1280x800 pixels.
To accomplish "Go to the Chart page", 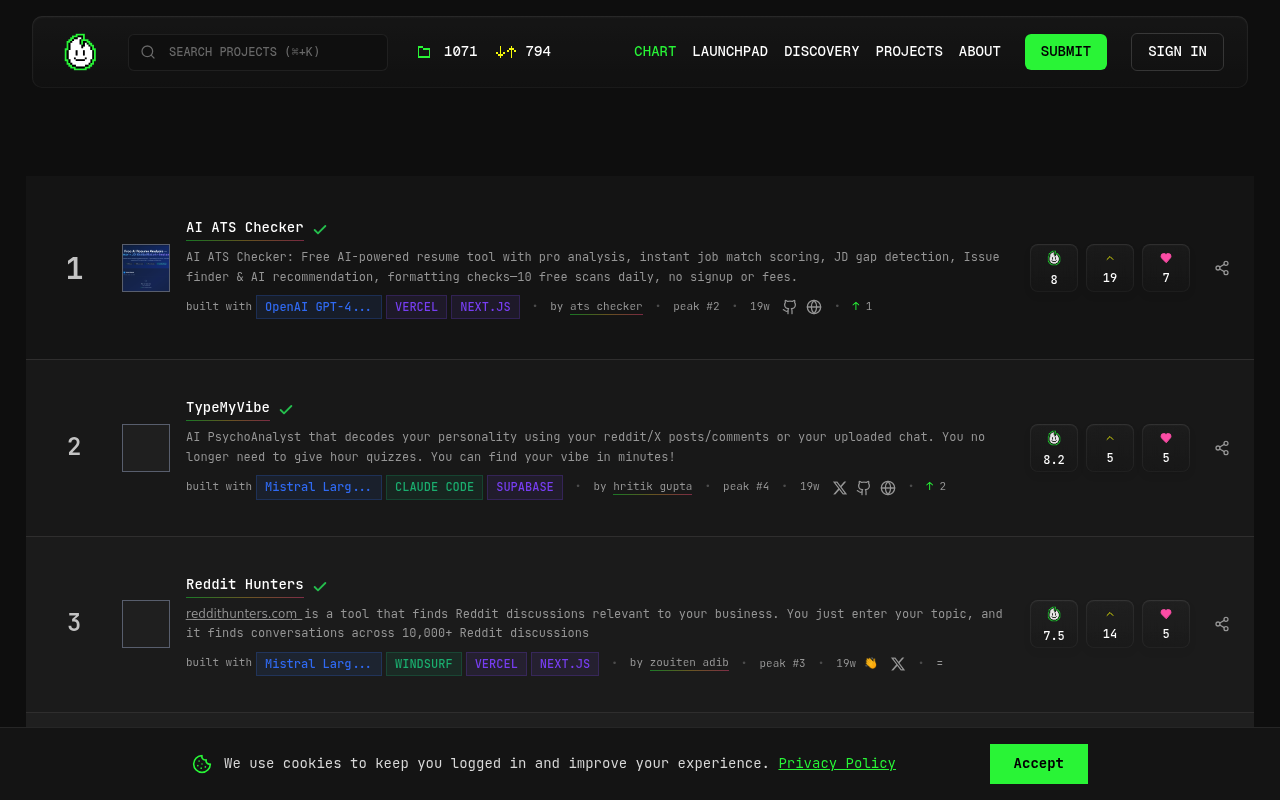I will (655, 52).
